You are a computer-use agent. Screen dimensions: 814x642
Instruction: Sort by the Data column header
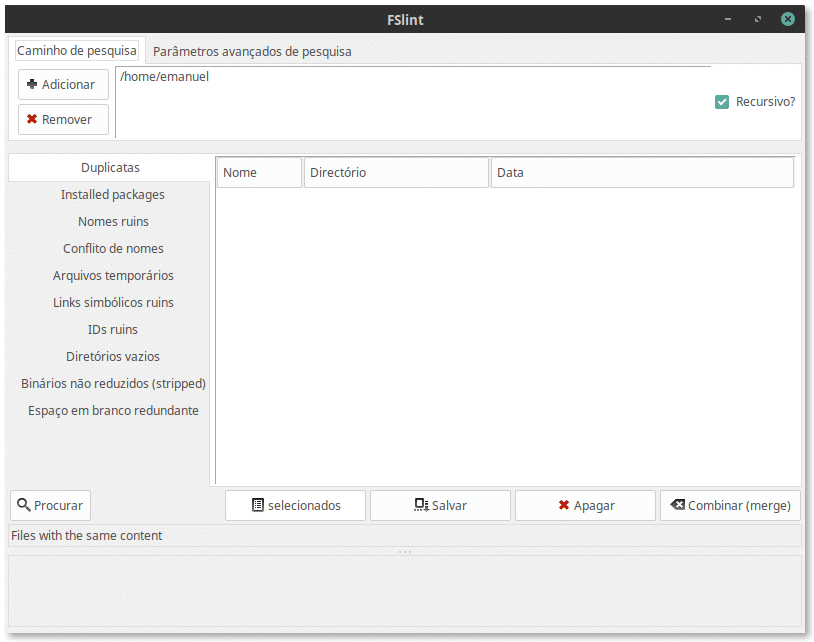(642, 172)
